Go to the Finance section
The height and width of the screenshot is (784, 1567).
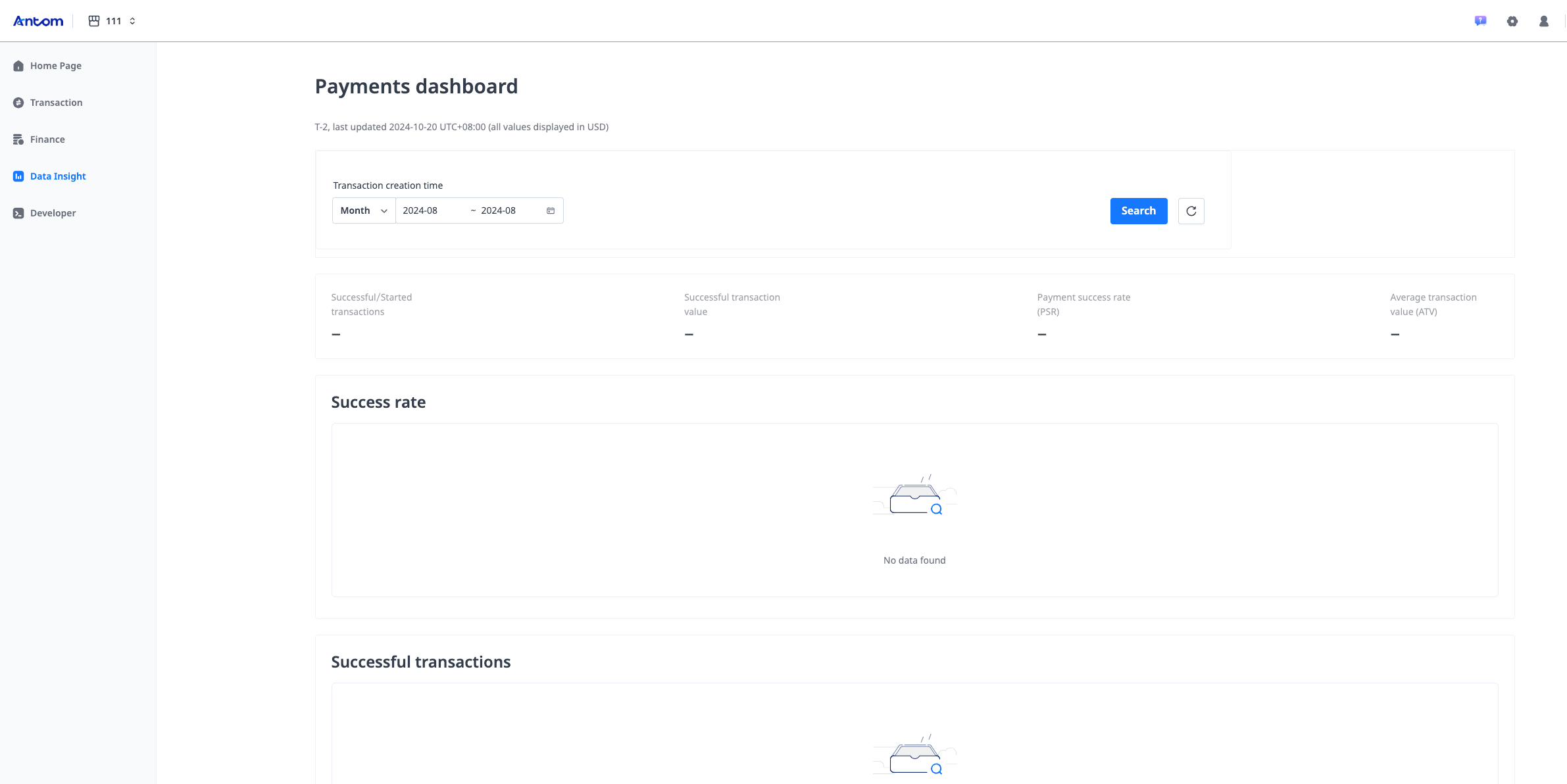coord(47,139)
